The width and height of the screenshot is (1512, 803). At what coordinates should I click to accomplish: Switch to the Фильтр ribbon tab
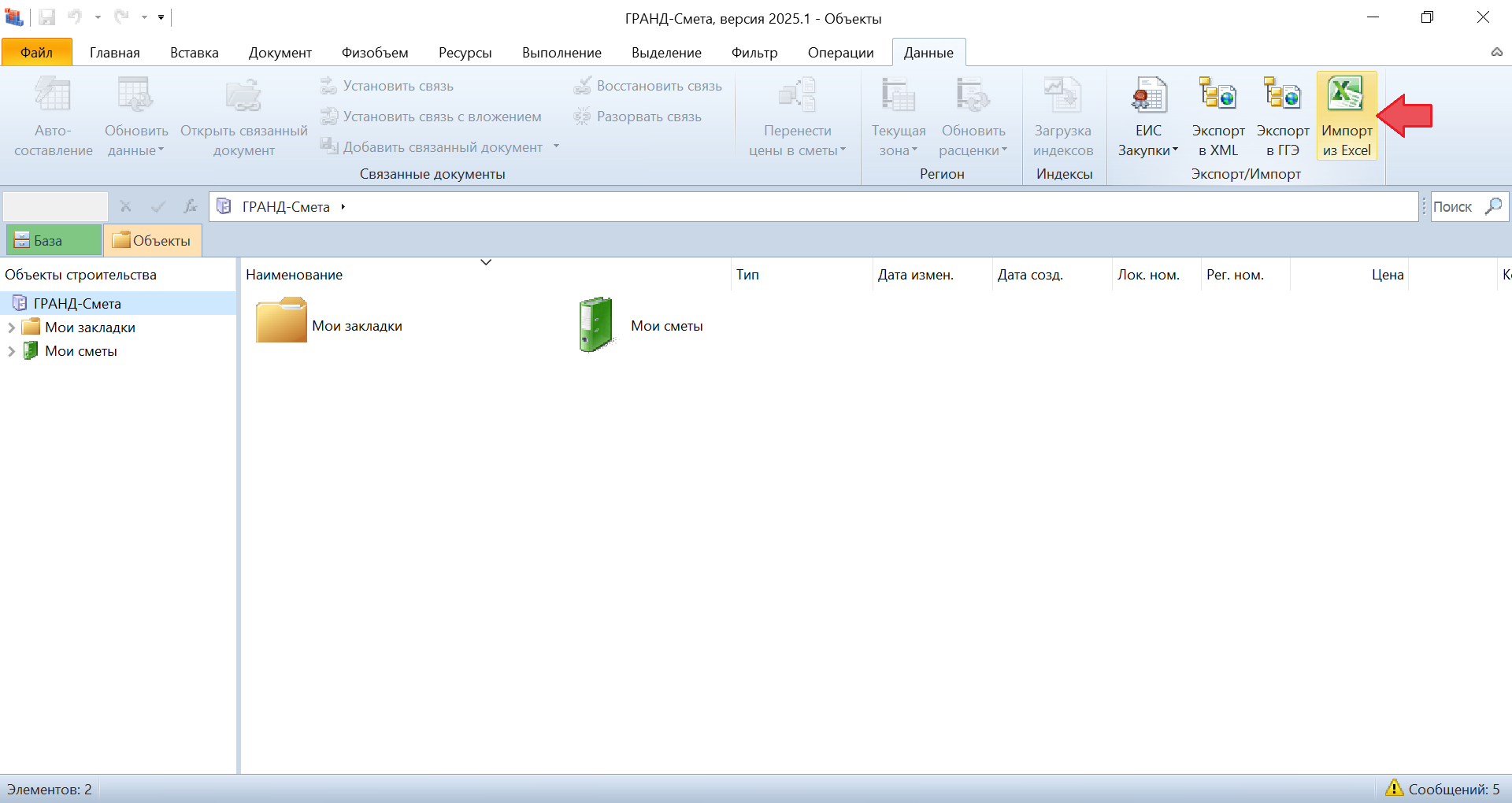pyautogui.click(x=754, y=53)
